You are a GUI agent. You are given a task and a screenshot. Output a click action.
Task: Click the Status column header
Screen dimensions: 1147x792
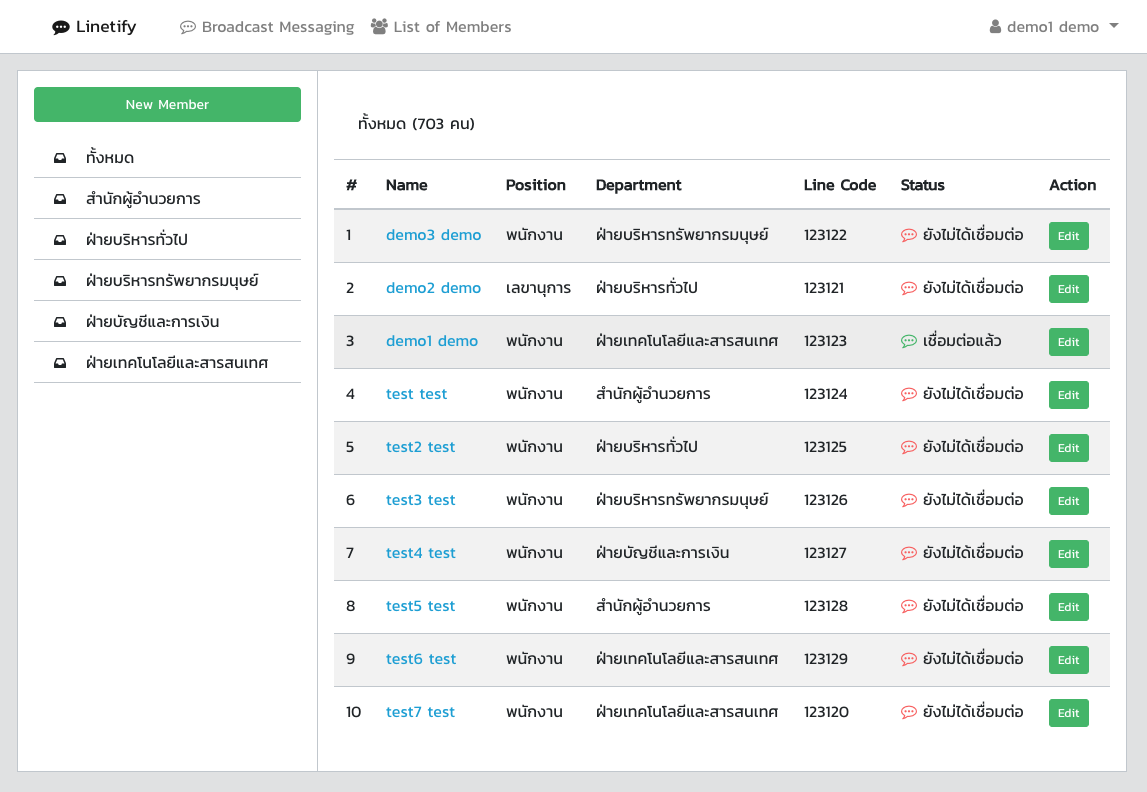(922, 185)
